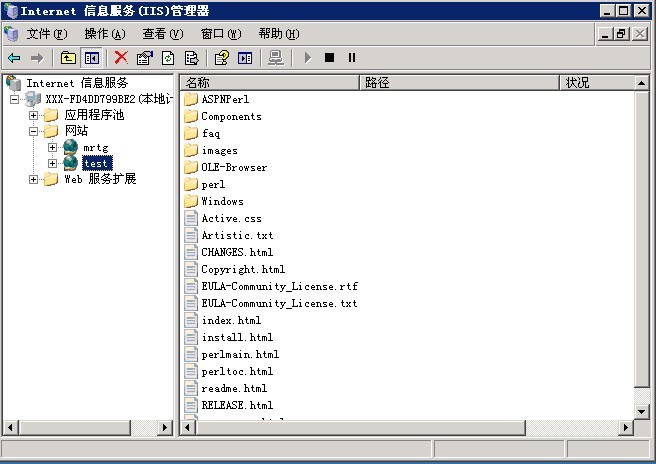This screenshot has width=656, height=464.
Task: Restore the inner MMC child window
Action: click(622, 34)
